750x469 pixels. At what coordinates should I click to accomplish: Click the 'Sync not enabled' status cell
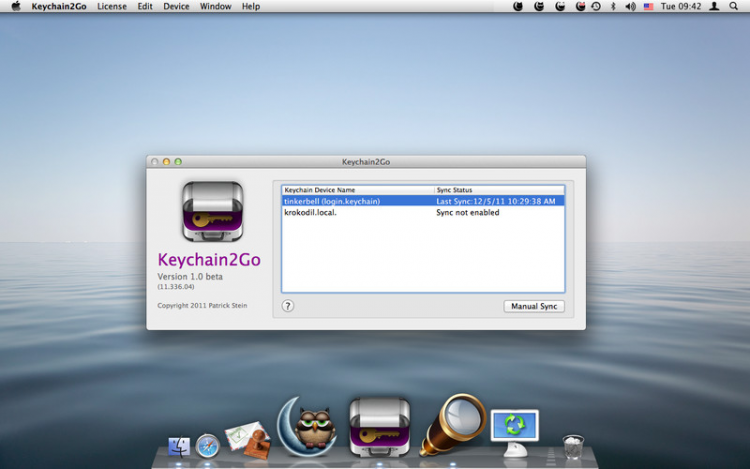pos(467,212)
